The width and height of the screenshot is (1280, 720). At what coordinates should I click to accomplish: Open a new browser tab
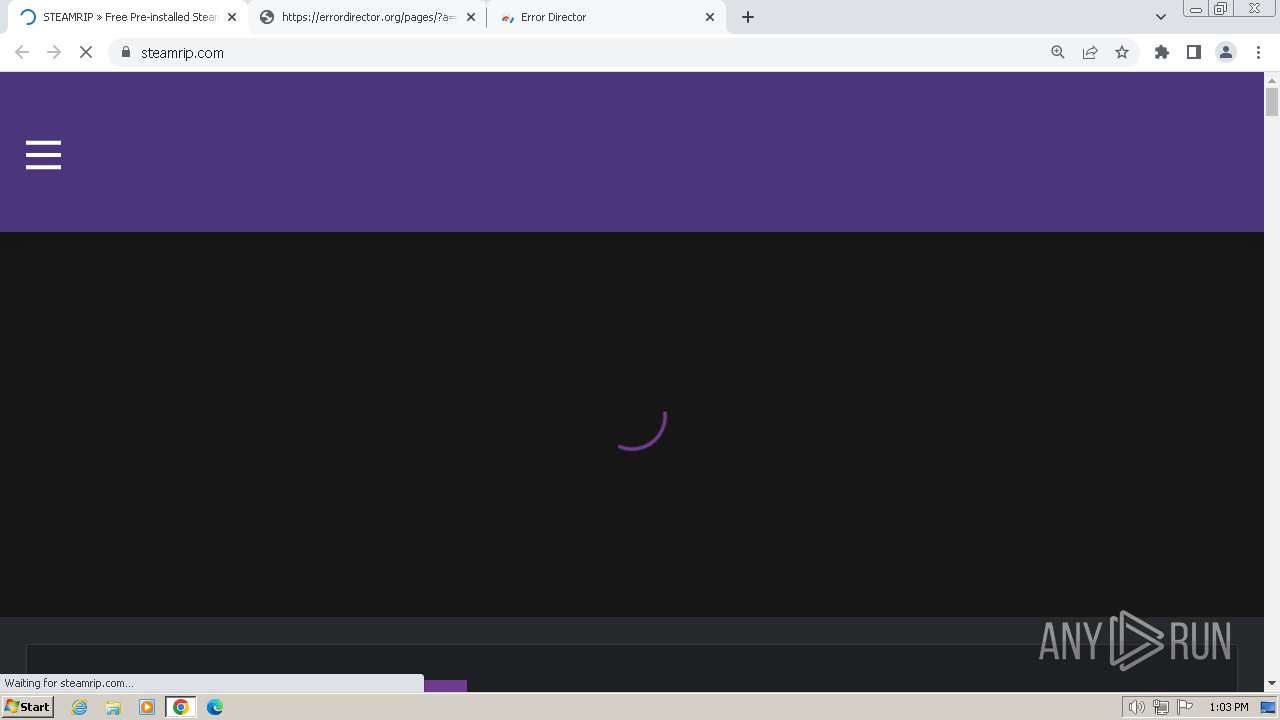point(748,17)
